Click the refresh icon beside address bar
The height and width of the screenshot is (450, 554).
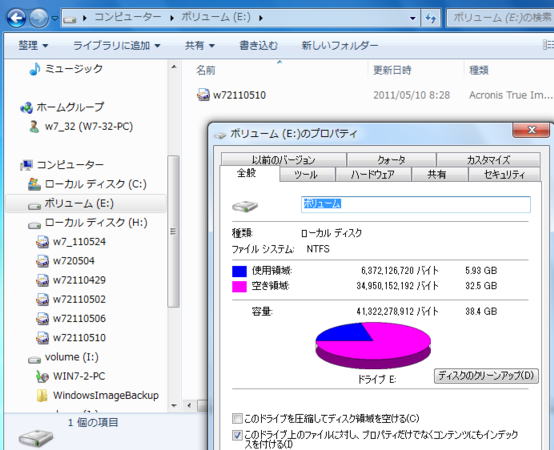[x=430, y=18]
